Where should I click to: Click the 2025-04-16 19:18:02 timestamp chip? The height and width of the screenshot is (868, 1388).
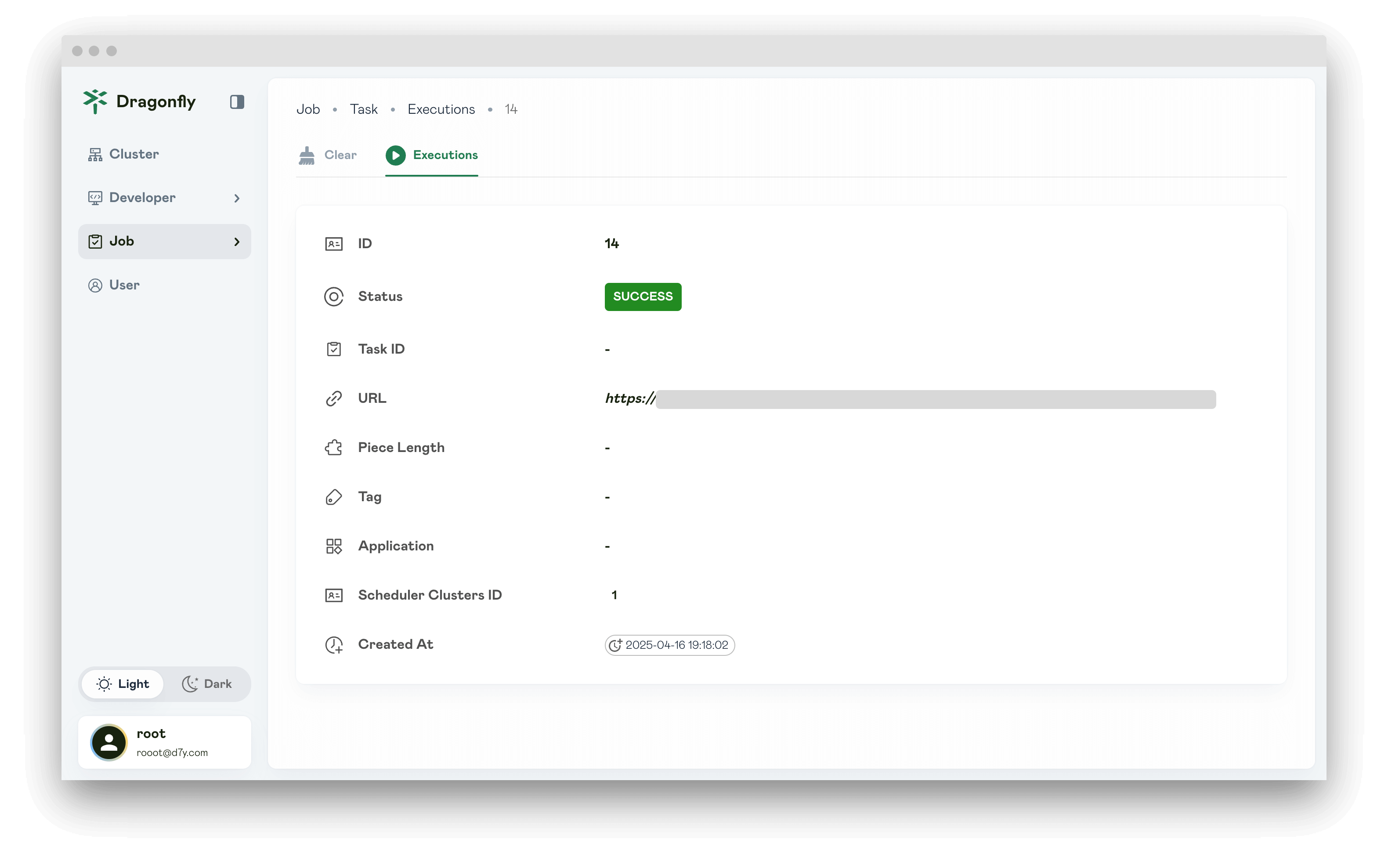(x=669, y=645)
